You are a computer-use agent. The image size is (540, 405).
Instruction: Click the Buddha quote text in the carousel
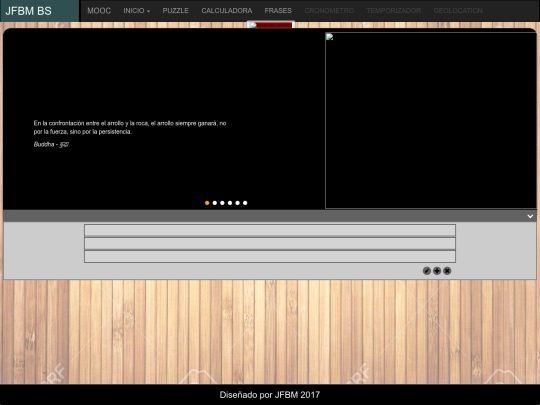[130, 127]
